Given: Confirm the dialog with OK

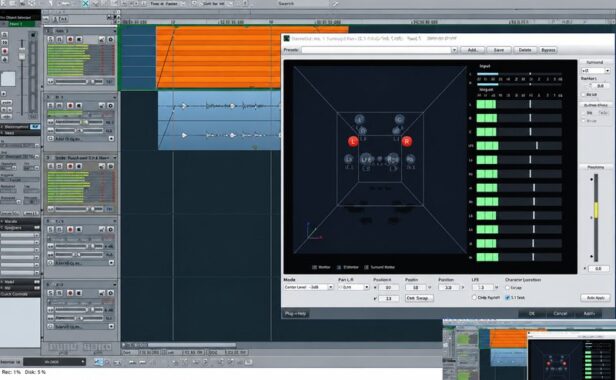Looking at the screenshot, I should (532, 314).
